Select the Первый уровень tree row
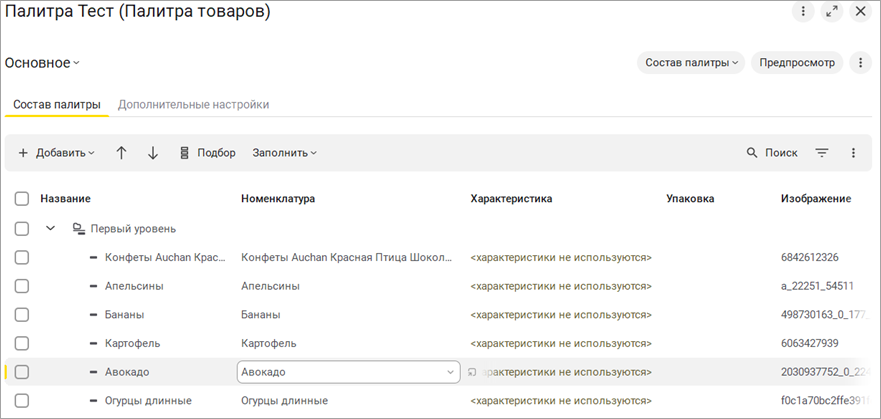Screen dimensions: 881x419 [133, 229]
